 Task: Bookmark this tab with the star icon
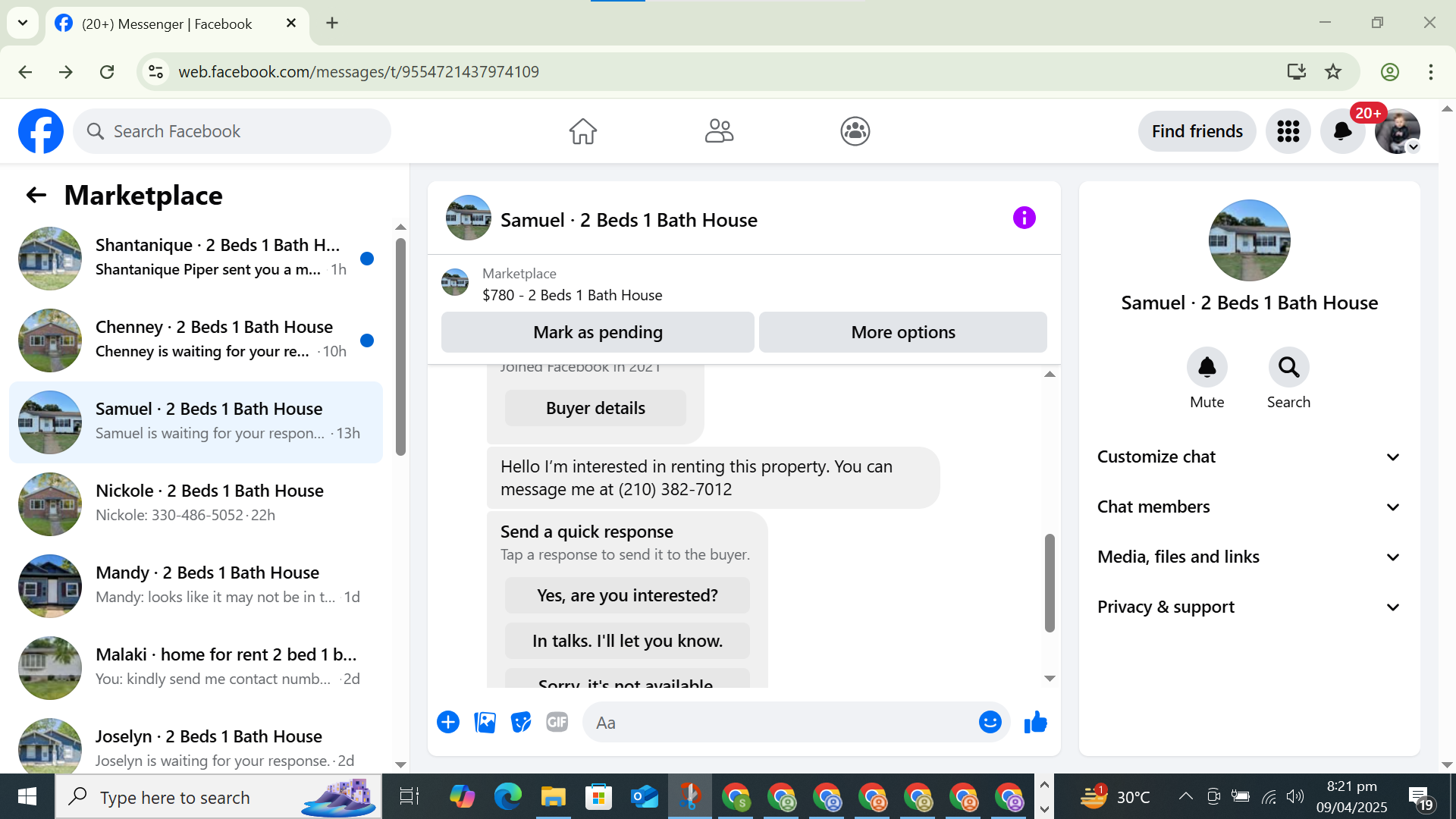(x=1333, y=71)
